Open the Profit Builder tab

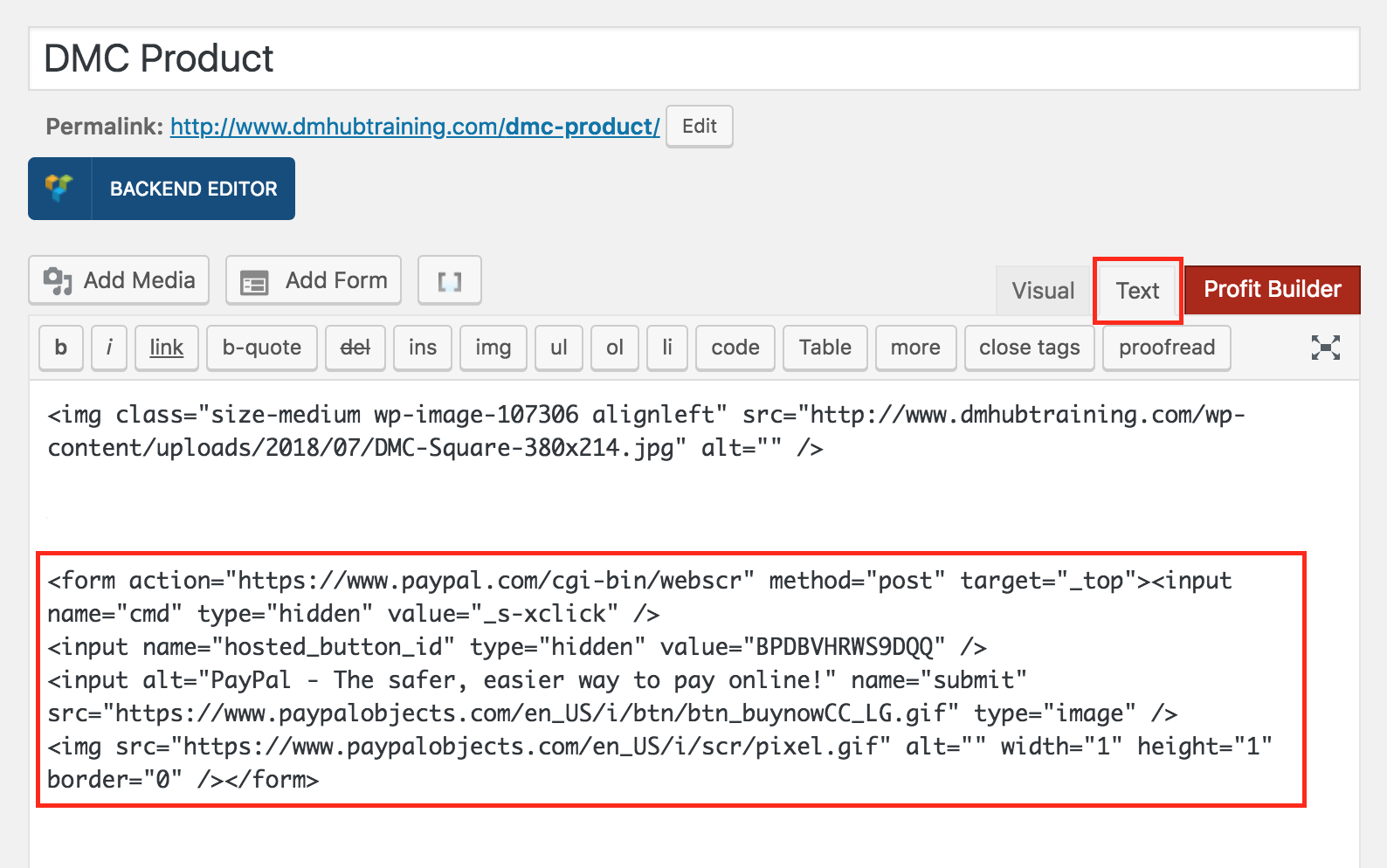click(x=1273, y=289)
